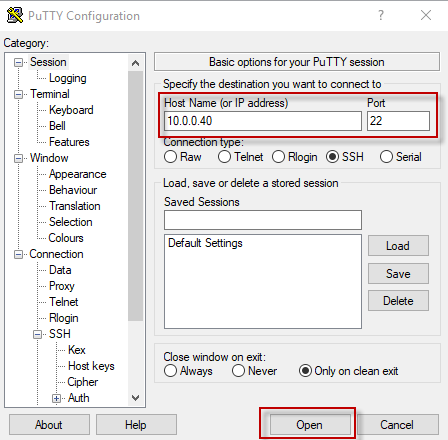
Task: Close the PuTTY Configuration dialog
Action: click(x=426, y=15)
